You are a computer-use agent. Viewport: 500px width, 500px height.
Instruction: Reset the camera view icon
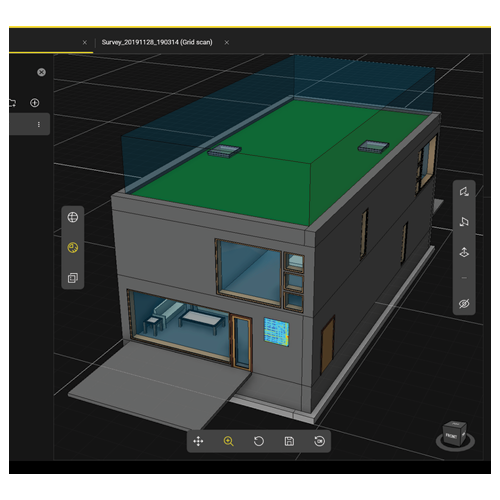[319, 441]
